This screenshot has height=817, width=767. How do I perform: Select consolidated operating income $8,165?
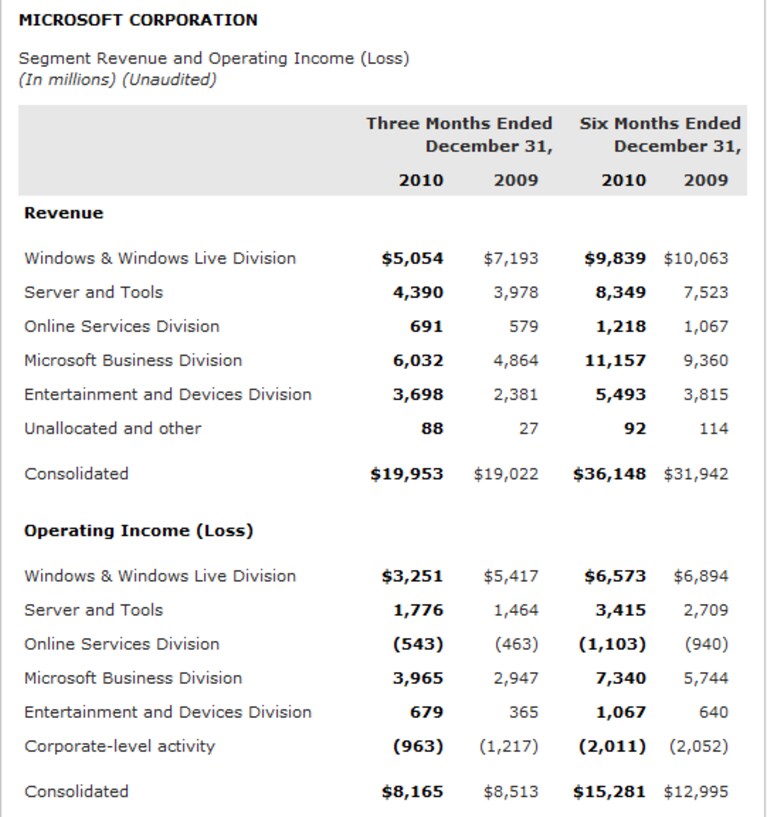412,792
